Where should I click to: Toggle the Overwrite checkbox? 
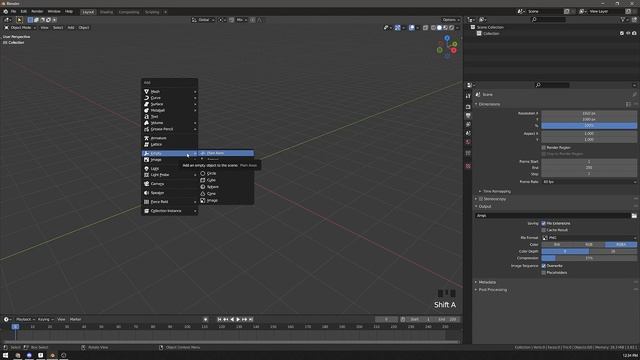point(543,266)
